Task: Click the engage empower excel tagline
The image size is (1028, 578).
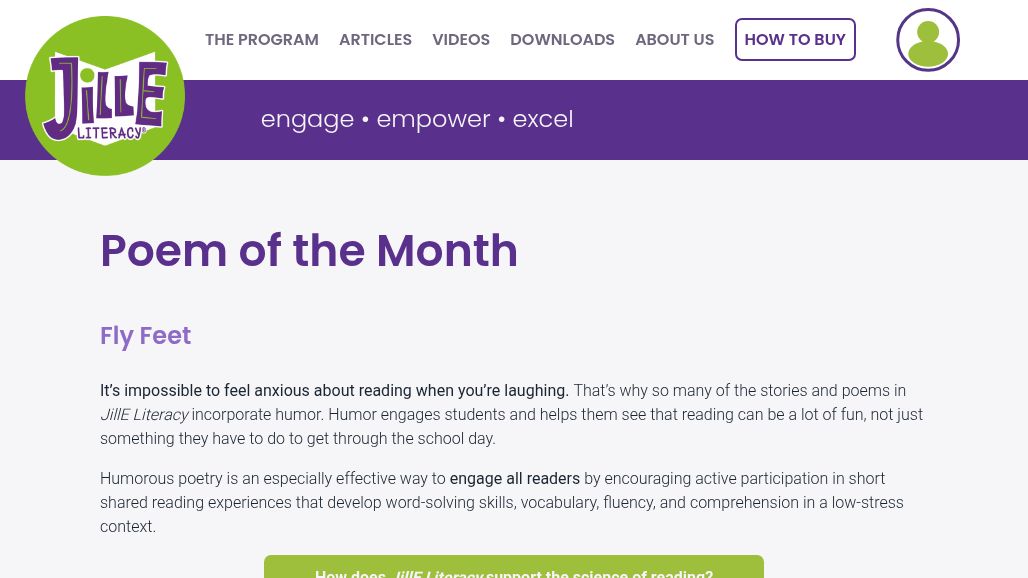Action: (x=416, y=119)
